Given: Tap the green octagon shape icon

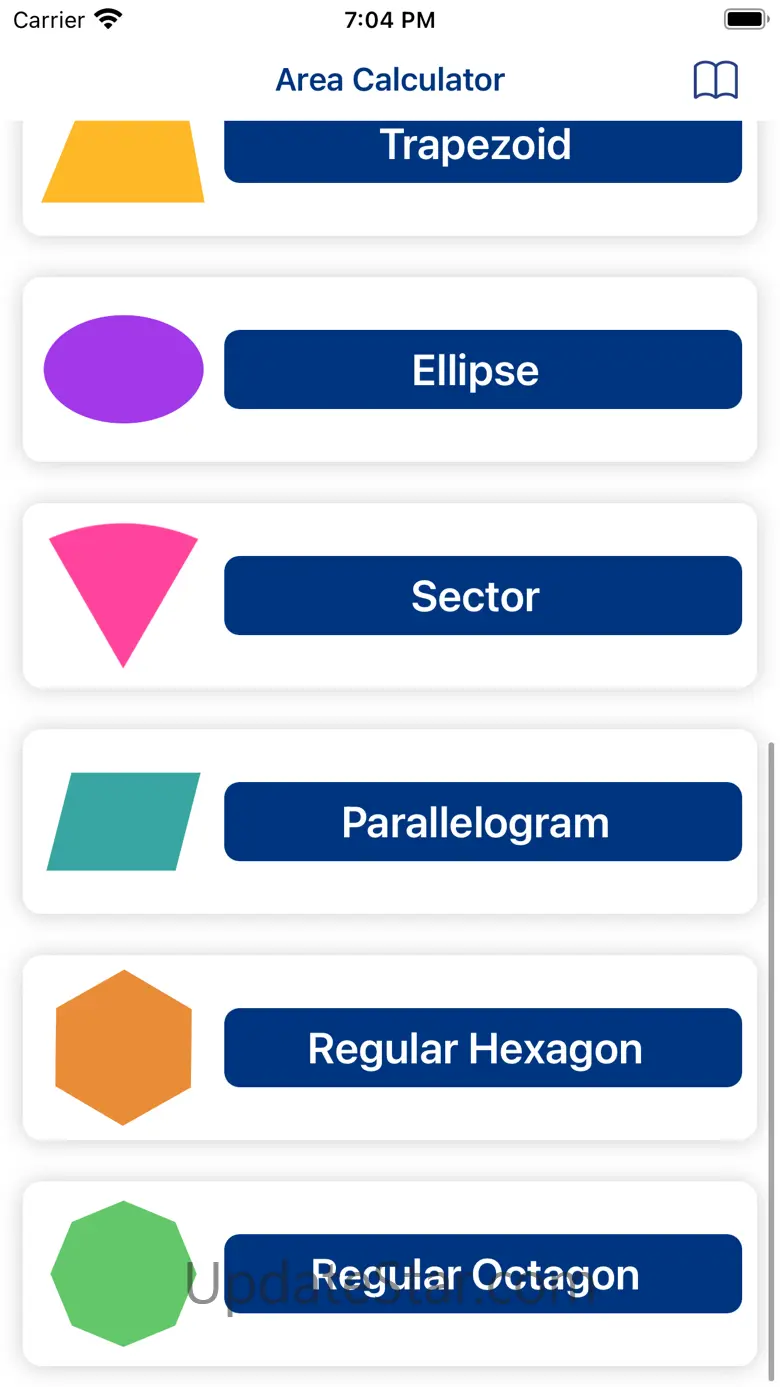Looking at the screenshot, I should [x=123, y=1273].
